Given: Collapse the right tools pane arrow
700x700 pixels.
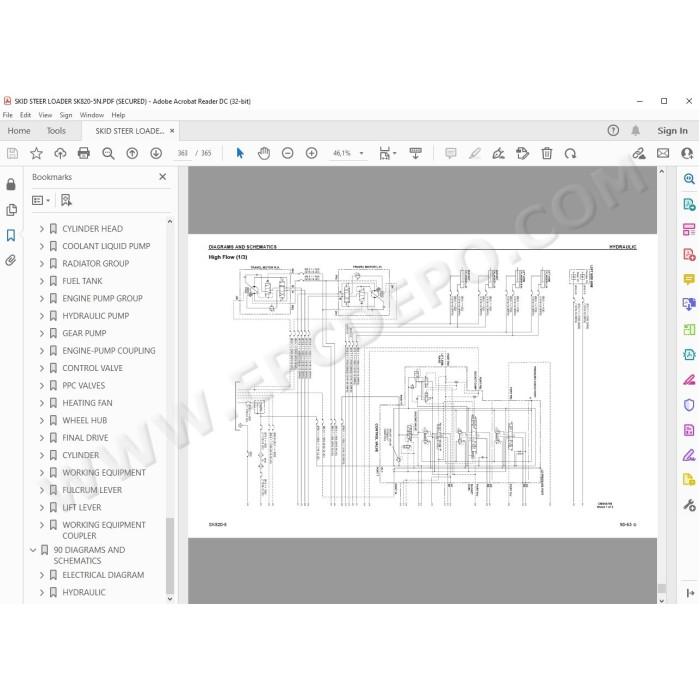Looking at the screenshot, I should (x=690, y=593).
